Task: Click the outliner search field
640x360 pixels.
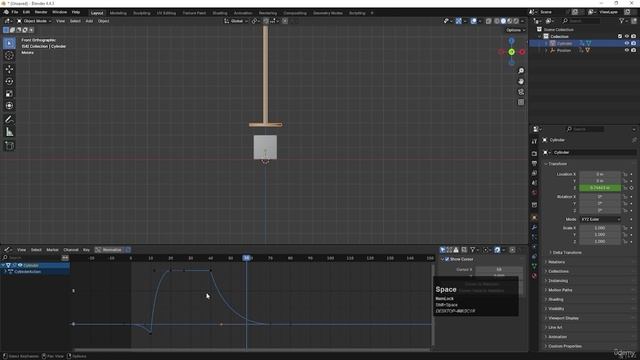Action: [582, 21]
